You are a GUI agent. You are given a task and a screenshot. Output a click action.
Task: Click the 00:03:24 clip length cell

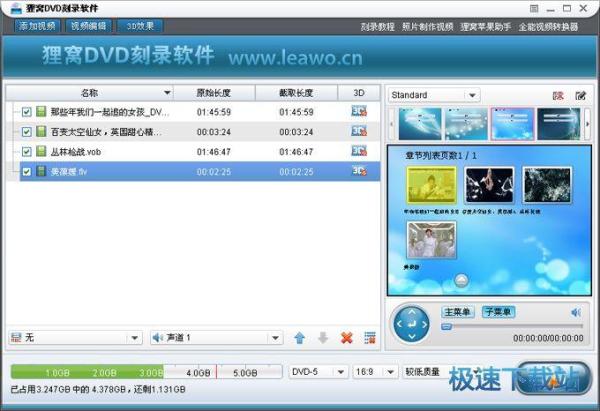[x=296, y=132]
